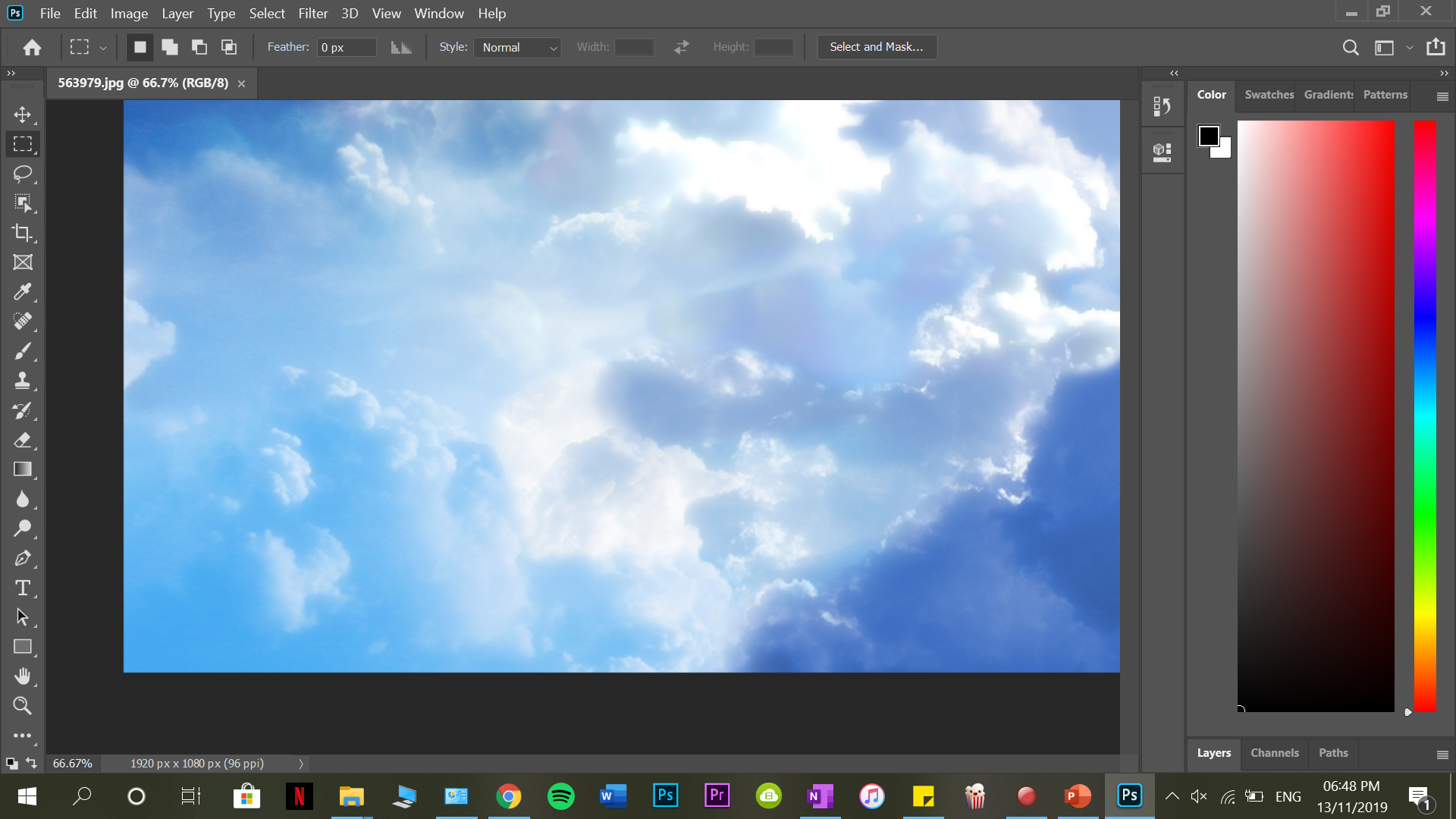This screenshot has height=819, width=1456.
Task: Collapse the right panel dock with double arrows
Action: 1174,73
